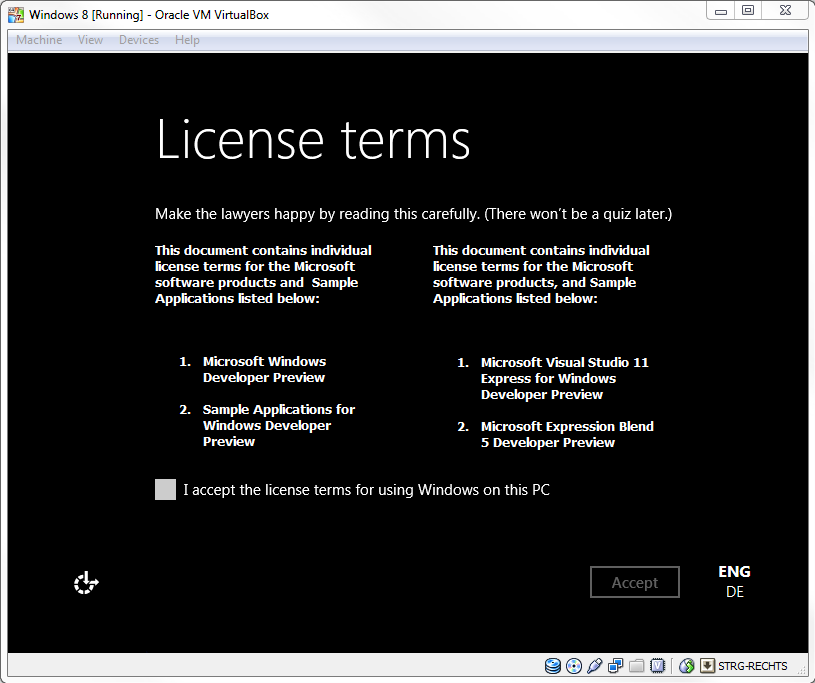Select Microsoft Windows Developer Preview list item
Viewport: 815px width, 683px height.
tap(264, 369)
